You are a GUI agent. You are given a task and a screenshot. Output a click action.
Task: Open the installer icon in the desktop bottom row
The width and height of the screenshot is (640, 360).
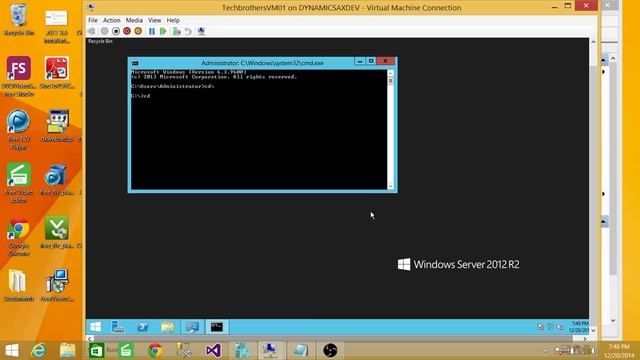57,285
